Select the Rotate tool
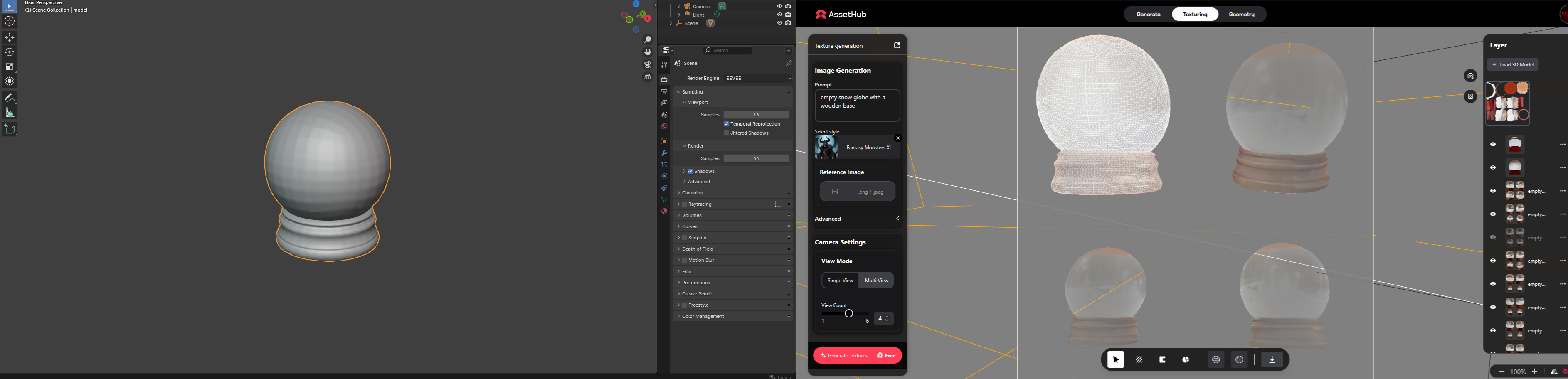1568x379 pixels. [x=10, y=52]
